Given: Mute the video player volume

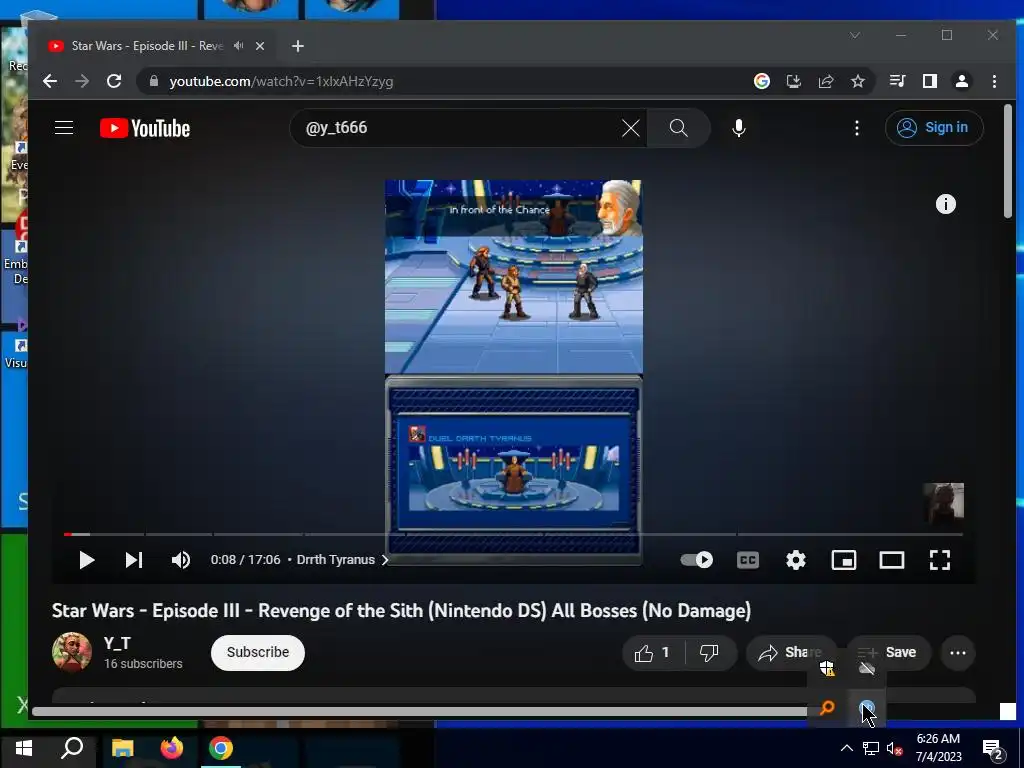Looking at the screenshot, I should (x=181, y=560).
